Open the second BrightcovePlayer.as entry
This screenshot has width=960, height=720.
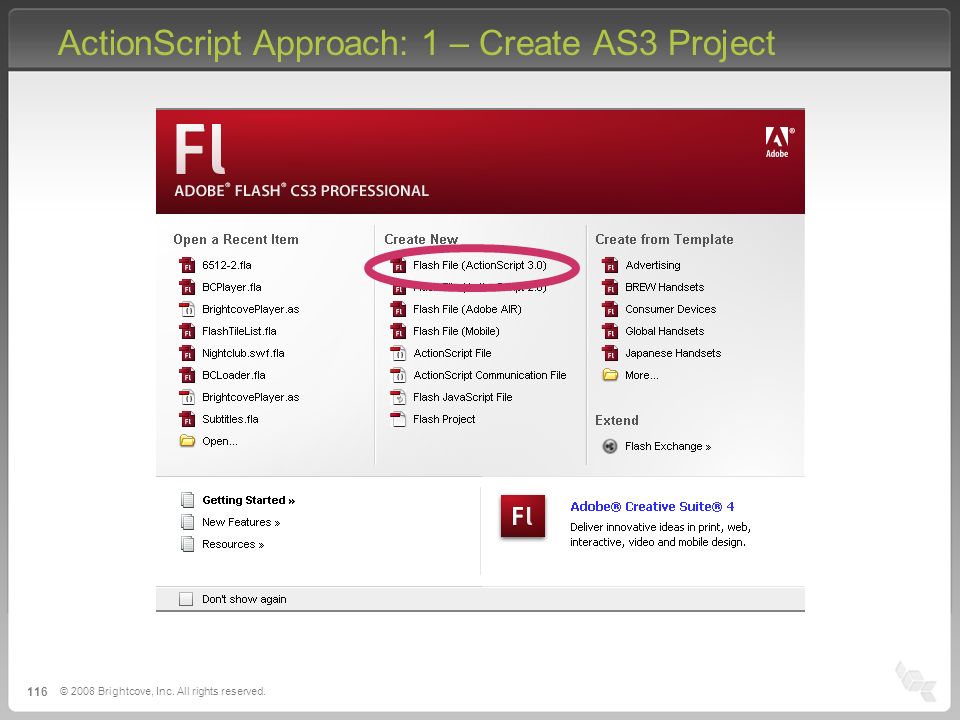pos(250,397)
